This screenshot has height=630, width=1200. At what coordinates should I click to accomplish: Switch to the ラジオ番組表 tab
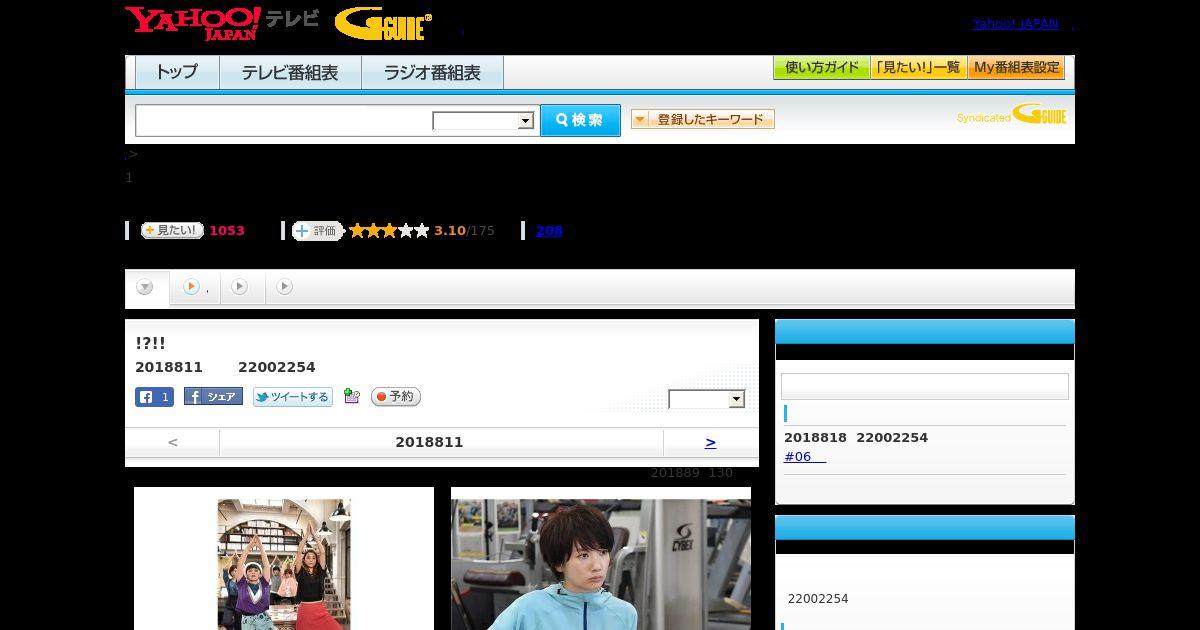(x=432, y=72)
